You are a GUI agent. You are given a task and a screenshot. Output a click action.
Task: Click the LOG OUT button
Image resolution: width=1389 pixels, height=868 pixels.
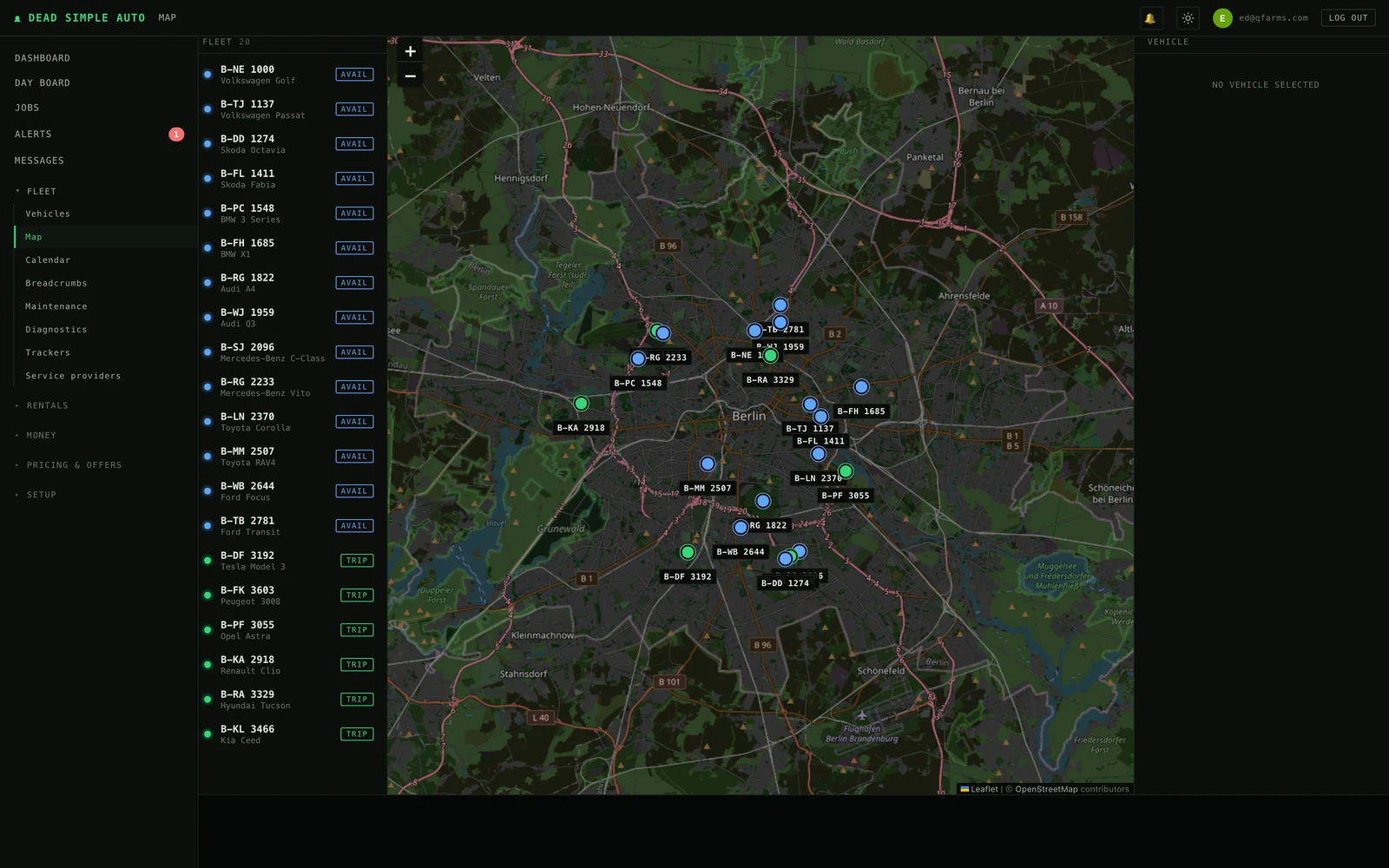tap(1348, 18)
